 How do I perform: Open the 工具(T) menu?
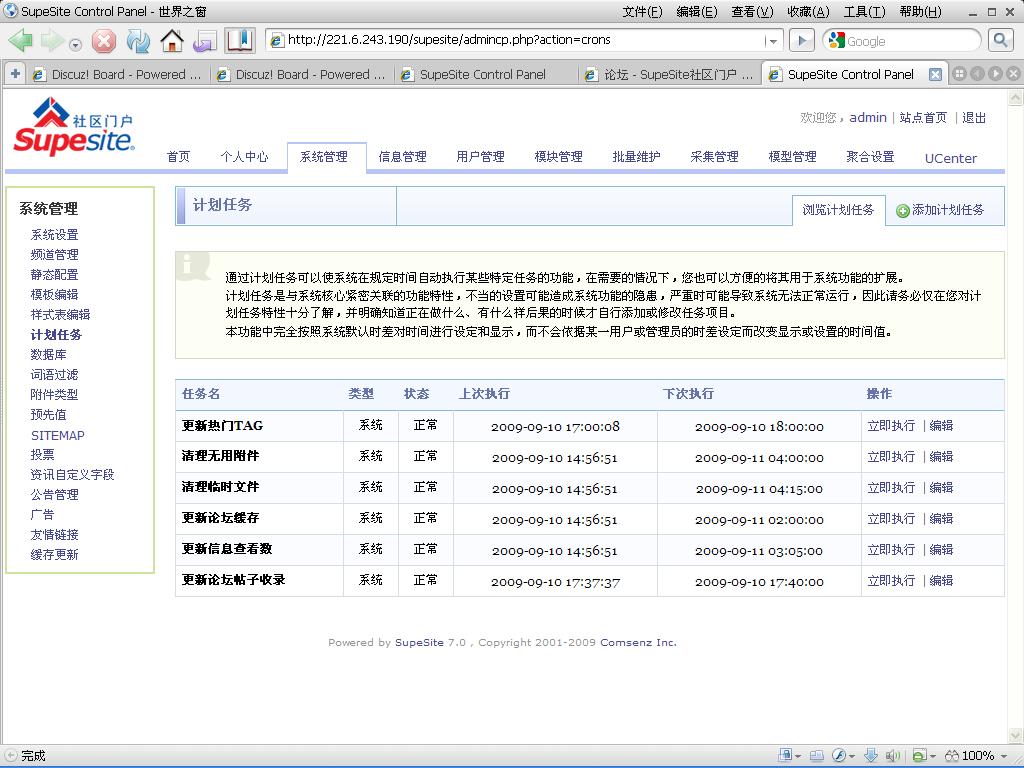(x=864, y=12)
